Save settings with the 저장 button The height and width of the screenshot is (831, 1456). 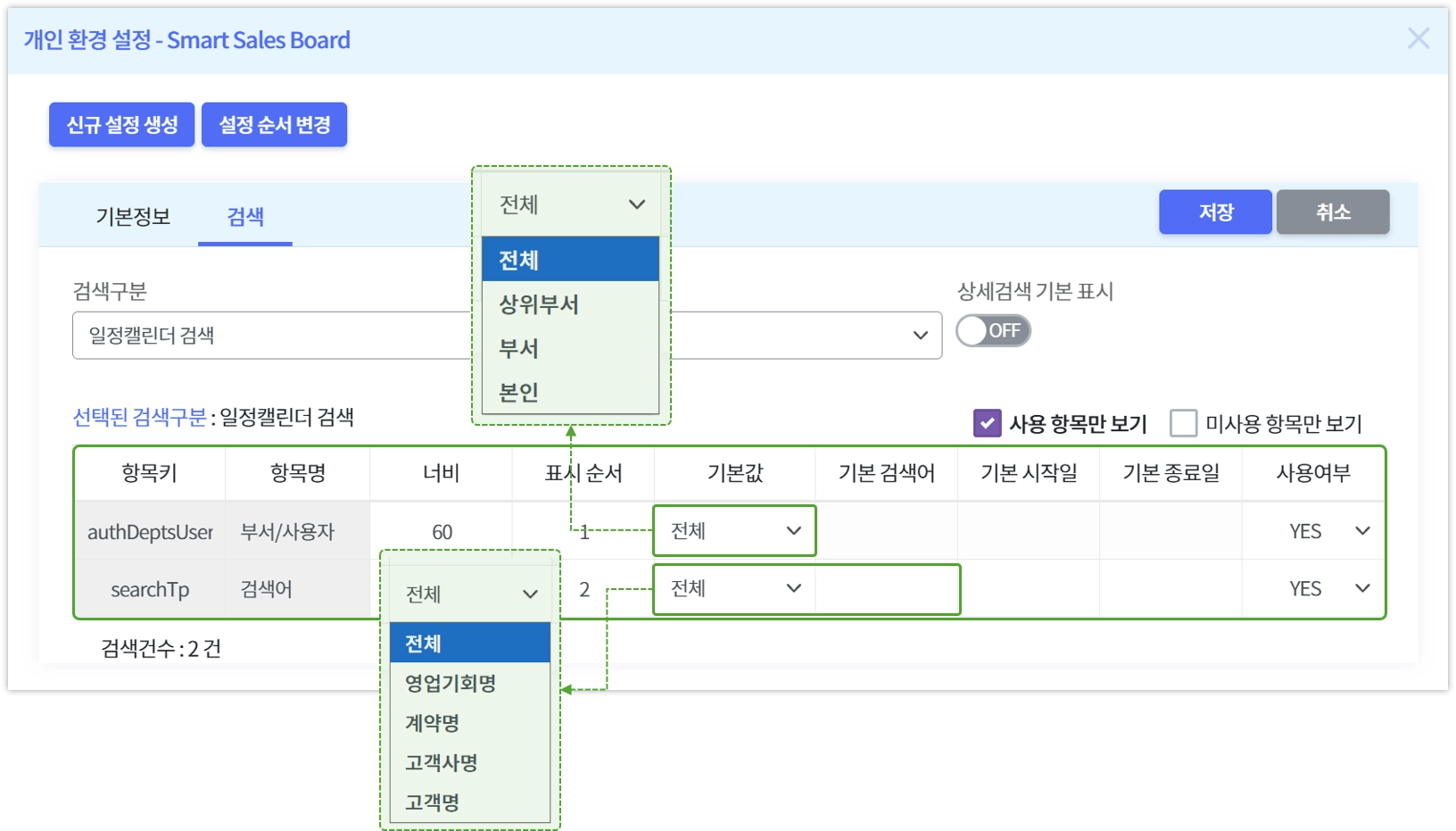1215,212
